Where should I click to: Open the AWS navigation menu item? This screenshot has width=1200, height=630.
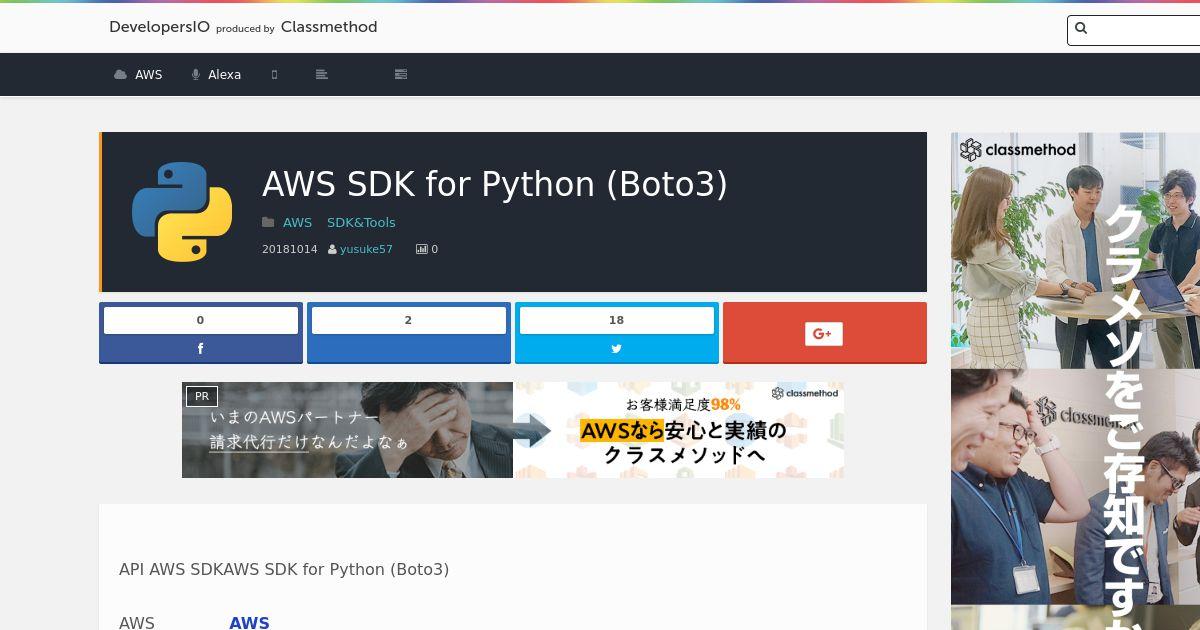click(138, 74)
